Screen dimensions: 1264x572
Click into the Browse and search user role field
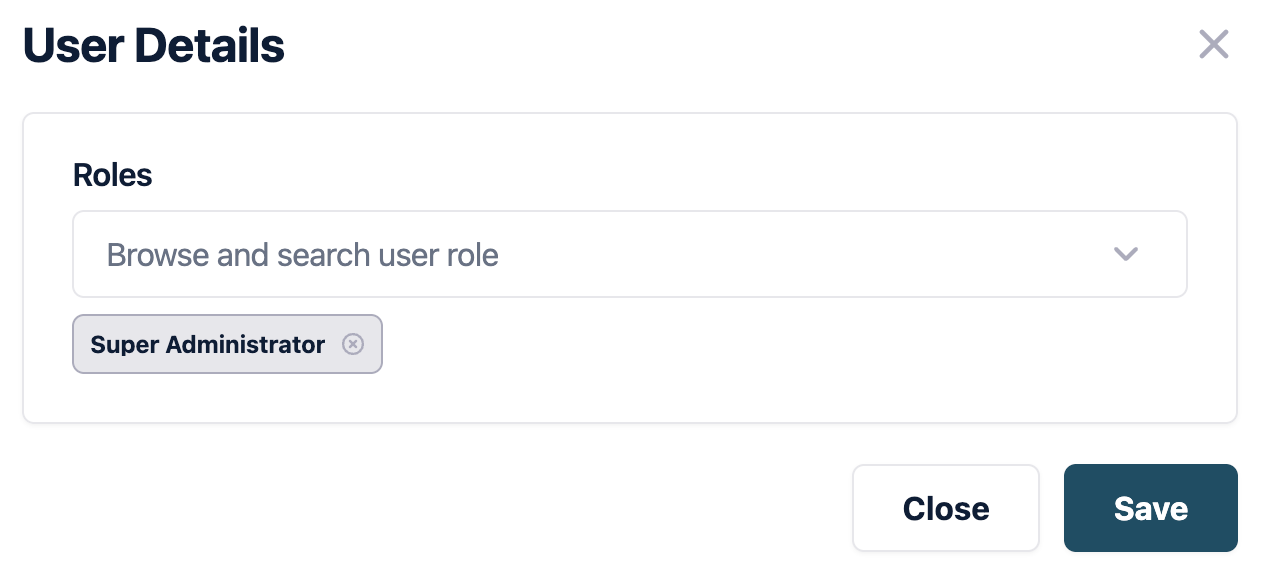click(600, 254)
